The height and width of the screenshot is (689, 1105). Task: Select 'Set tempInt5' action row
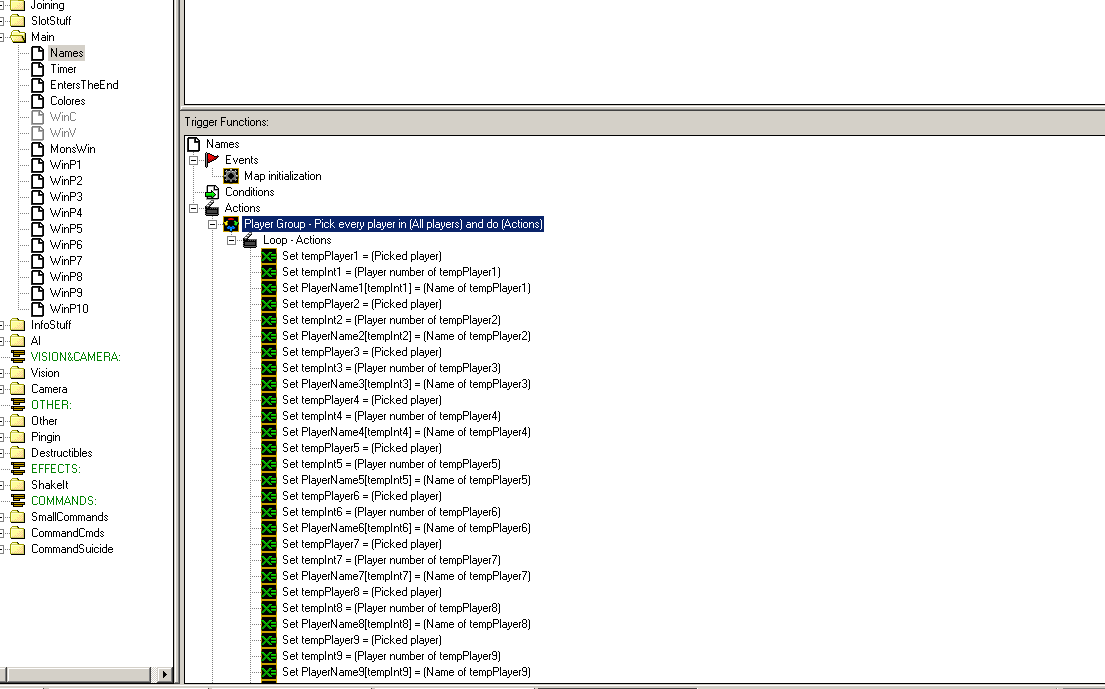[x=391, y=464]
